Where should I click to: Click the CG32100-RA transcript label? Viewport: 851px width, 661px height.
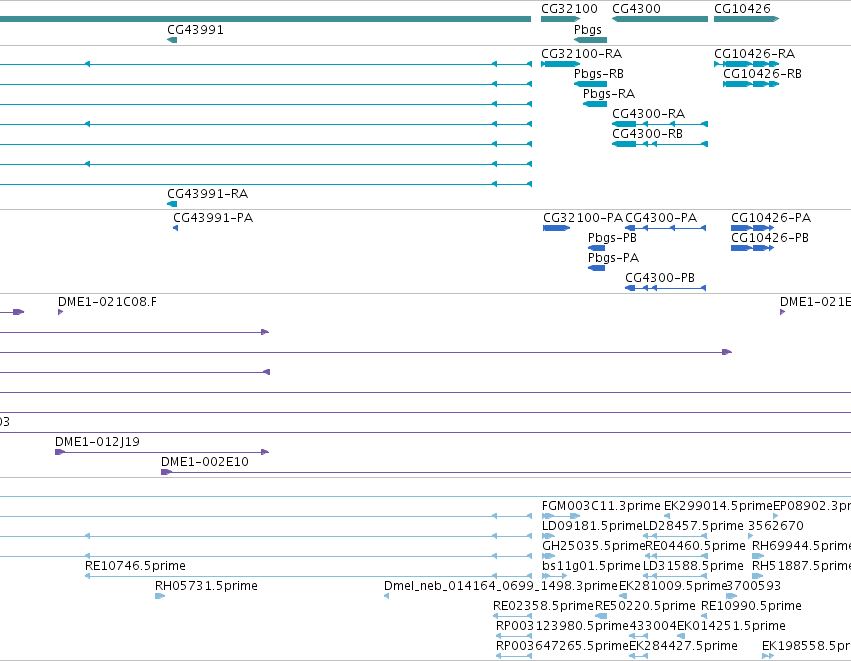pyautogui.click(x=581, y=54)
